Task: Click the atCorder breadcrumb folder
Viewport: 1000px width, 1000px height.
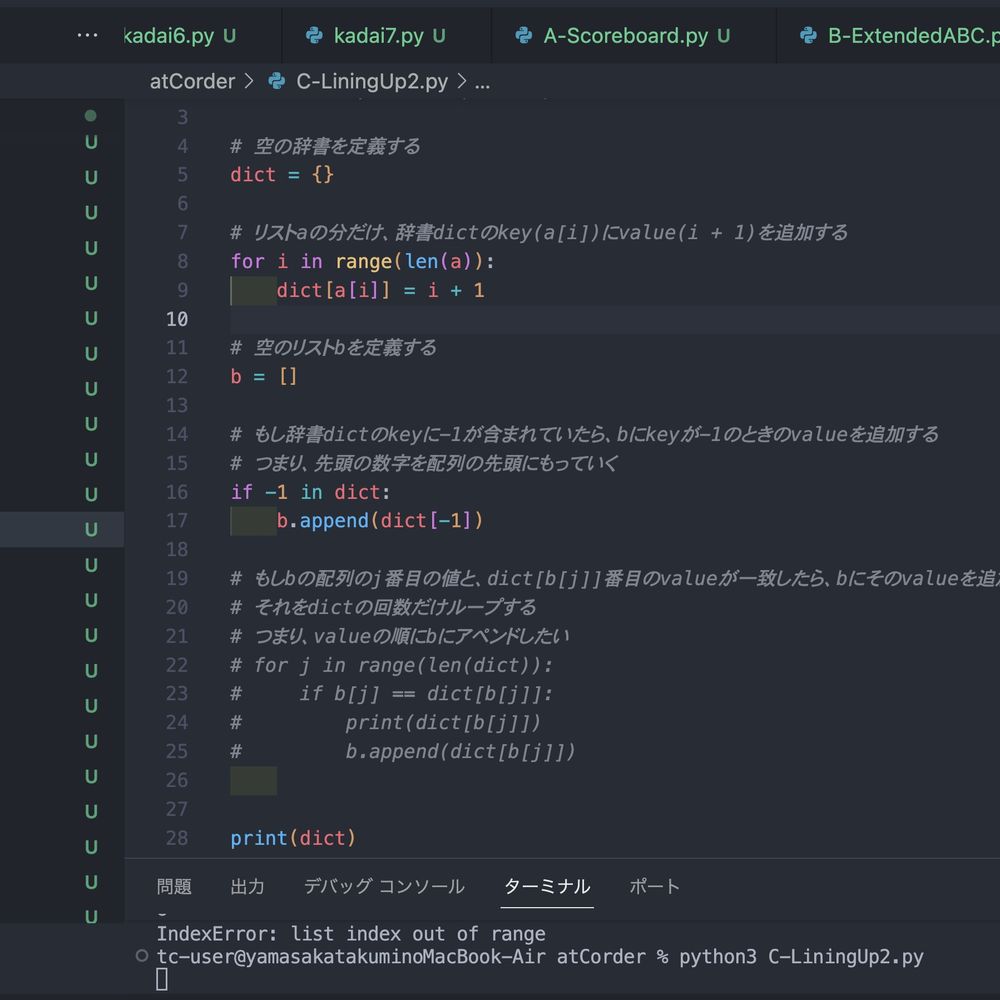Action: click(192, 82)
